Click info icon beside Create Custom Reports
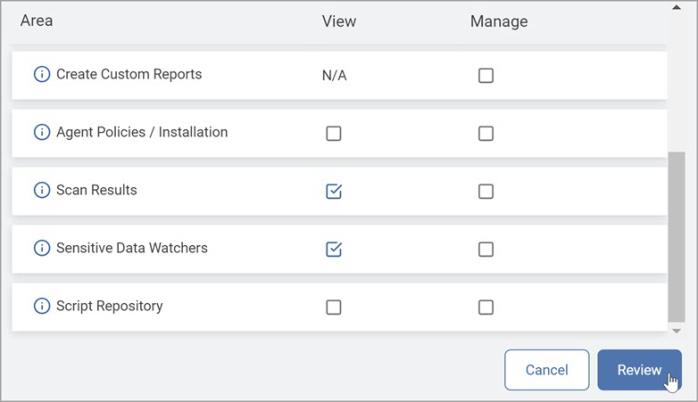The width and height of the screenshot is (698, 402). tap(42, 75)
